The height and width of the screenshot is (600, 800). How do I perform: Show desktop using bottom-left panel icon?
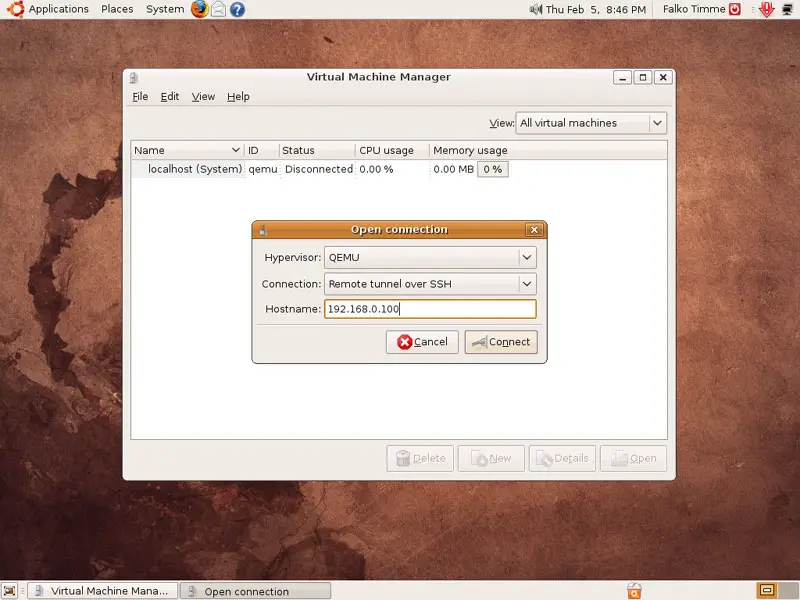point(10,590)
